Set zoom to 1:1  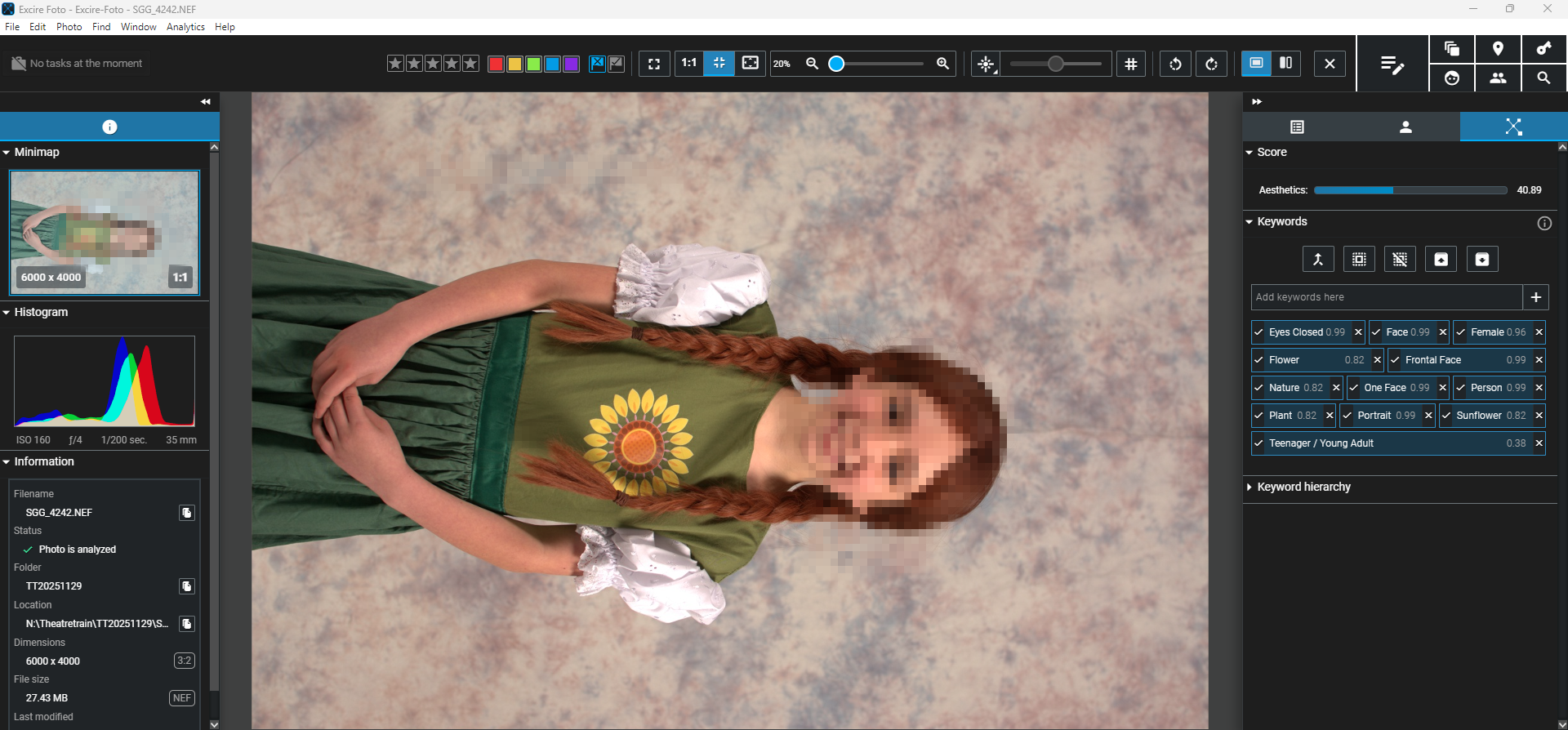click(x=689, y=63)
